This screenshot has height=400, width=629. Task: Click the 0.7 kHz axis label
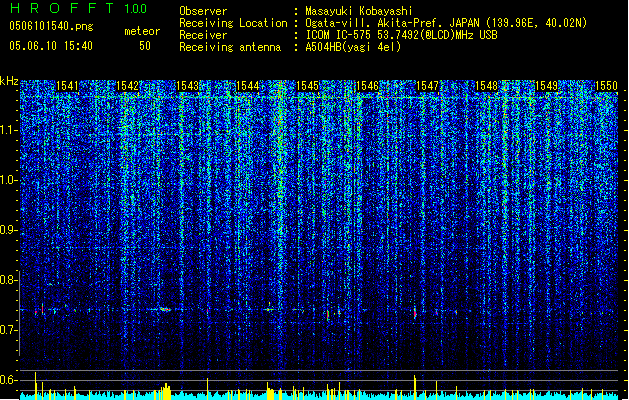point(8,330)
